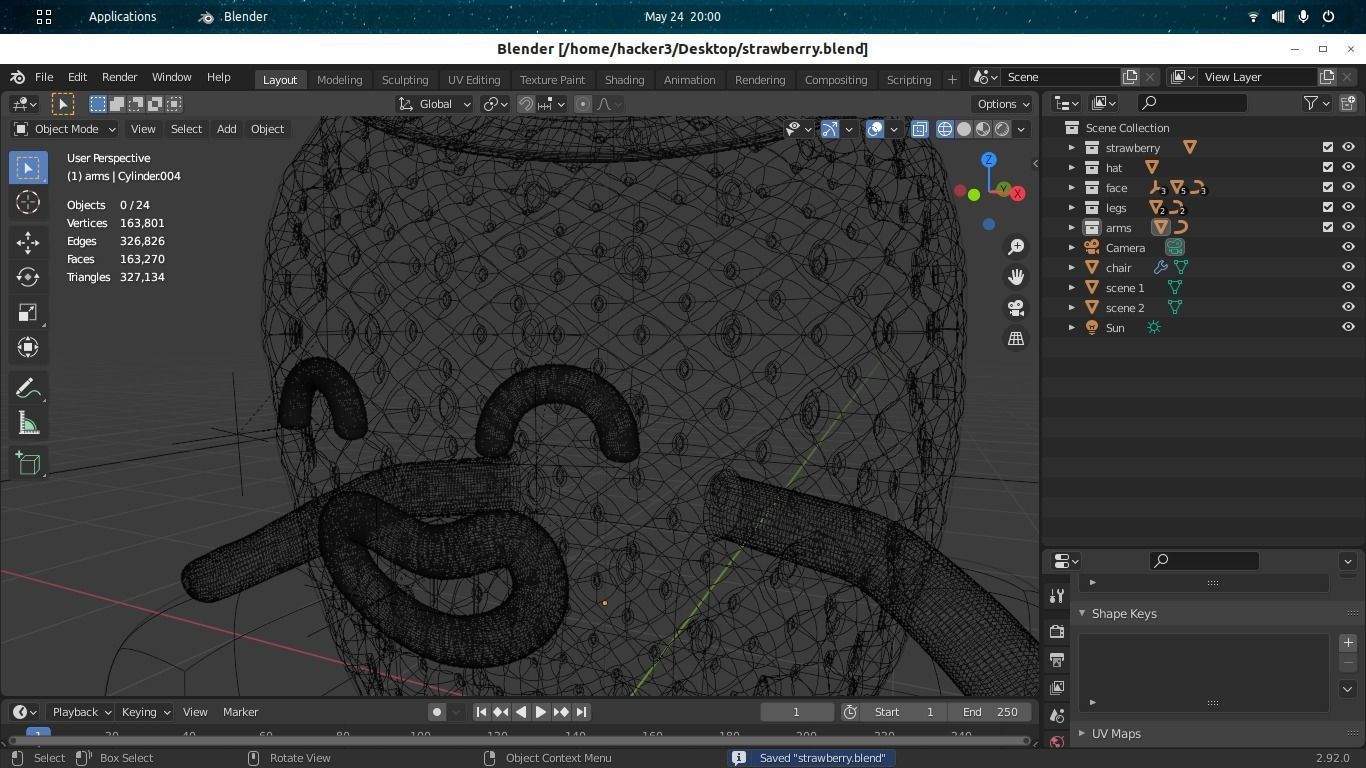Click the timeline View button
Screen dimensions: 1366x768
[x=195, y=712]
